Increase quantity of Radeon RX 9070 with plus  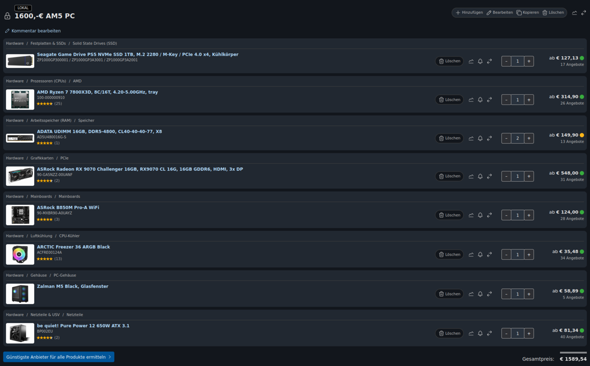click(529, 176)
